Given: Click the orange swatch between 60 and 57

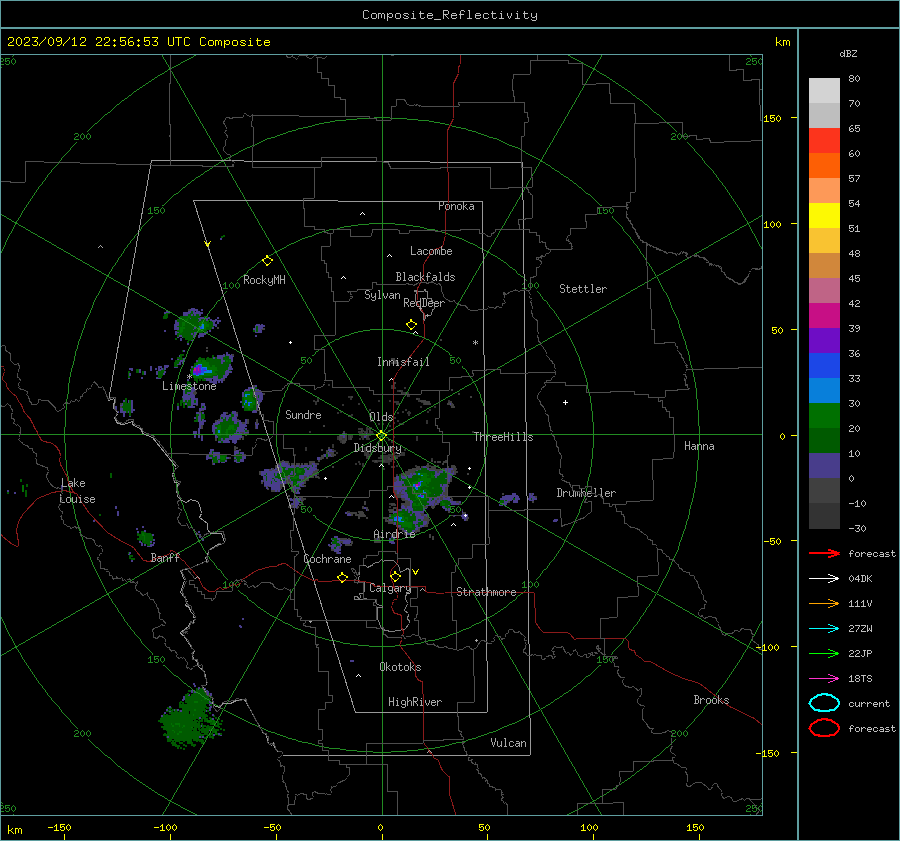Looking at the screenshot, I should point(824,166).
